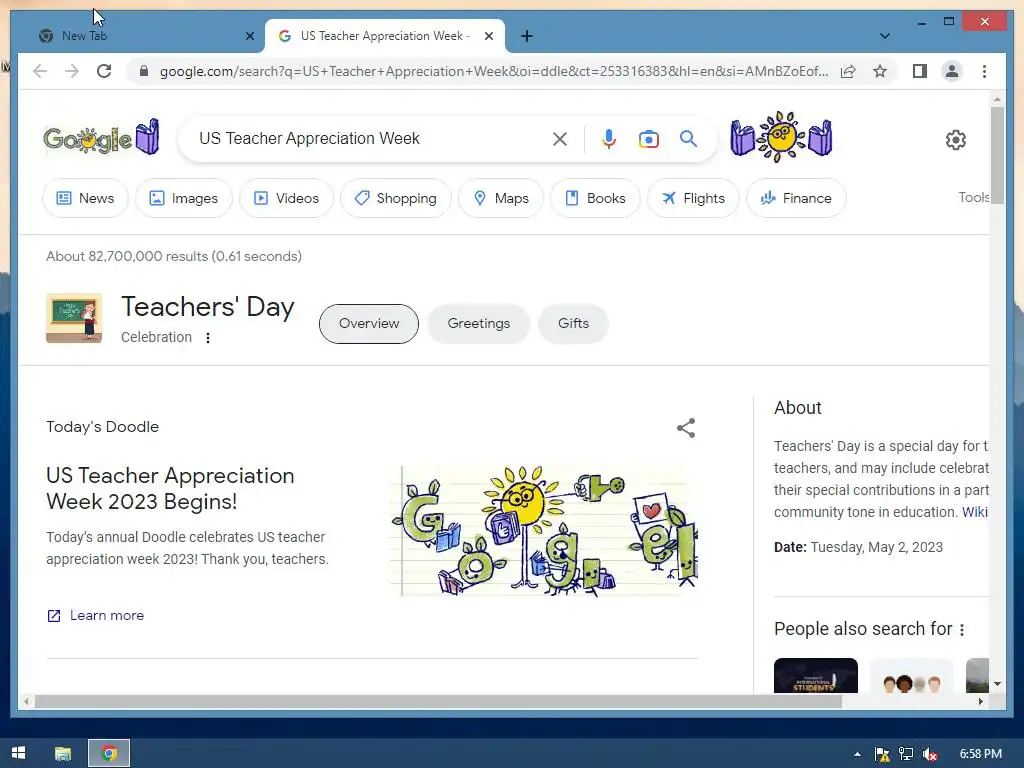The height and width of the screenshot is (768, 1024).
Task: Click the sun and books doodle
Action: 781,137
